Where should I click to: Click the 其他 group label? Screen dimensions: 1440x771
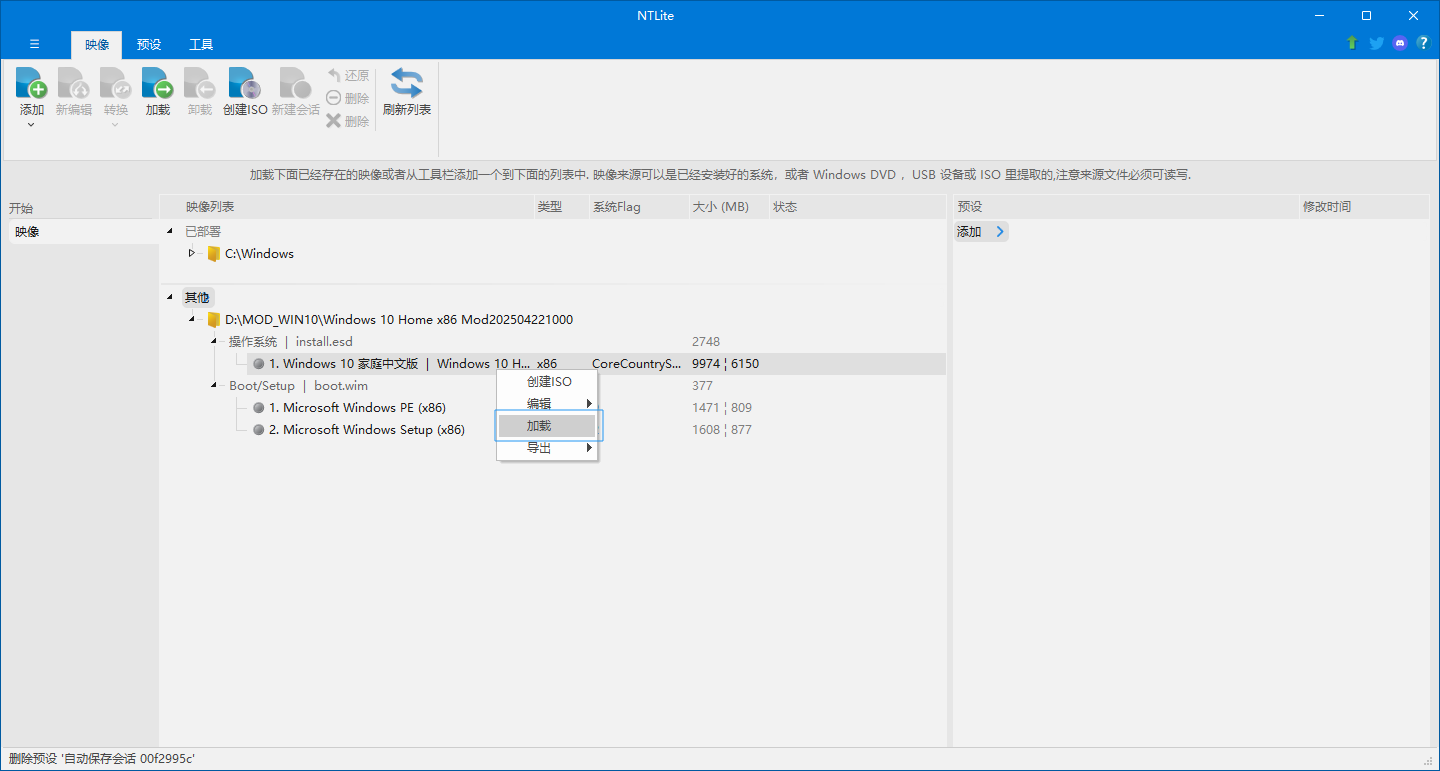coord(197,298)
